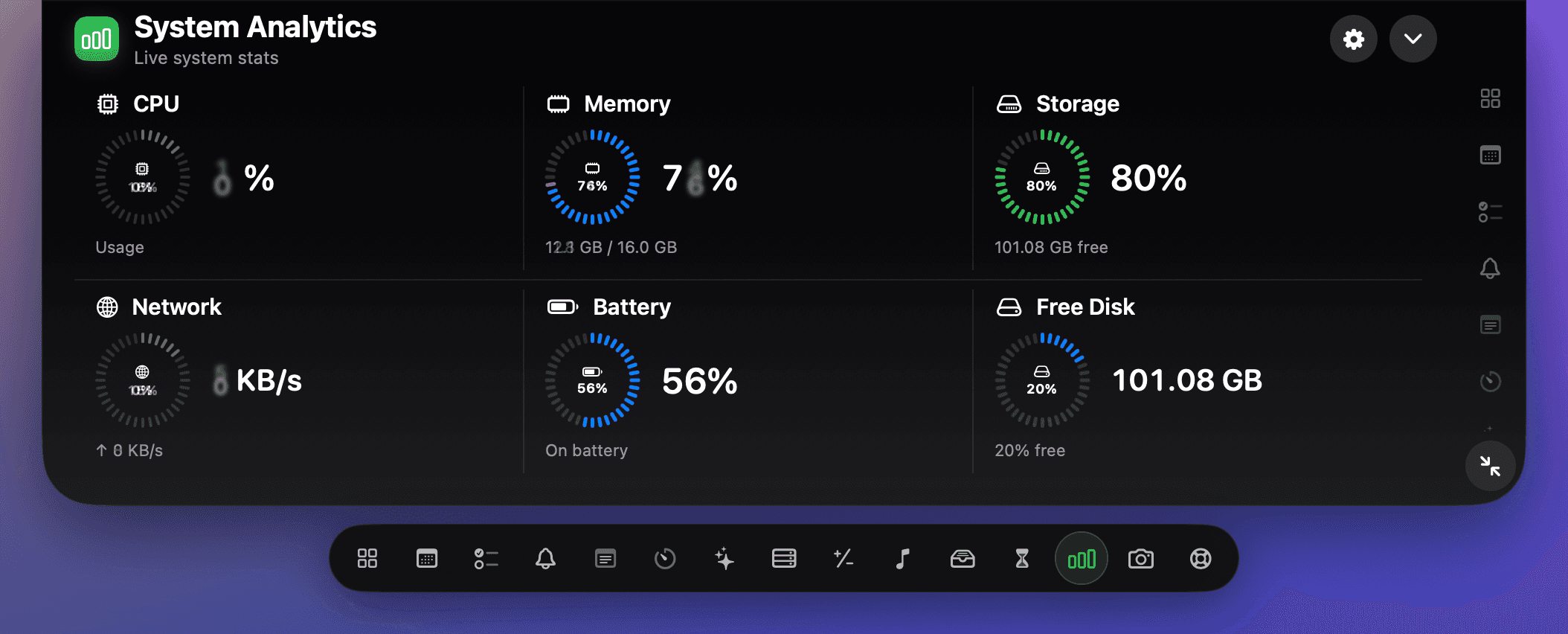1568x634 pixels.
Task: Click the '20% free' text
Action: pos(1029,450)
